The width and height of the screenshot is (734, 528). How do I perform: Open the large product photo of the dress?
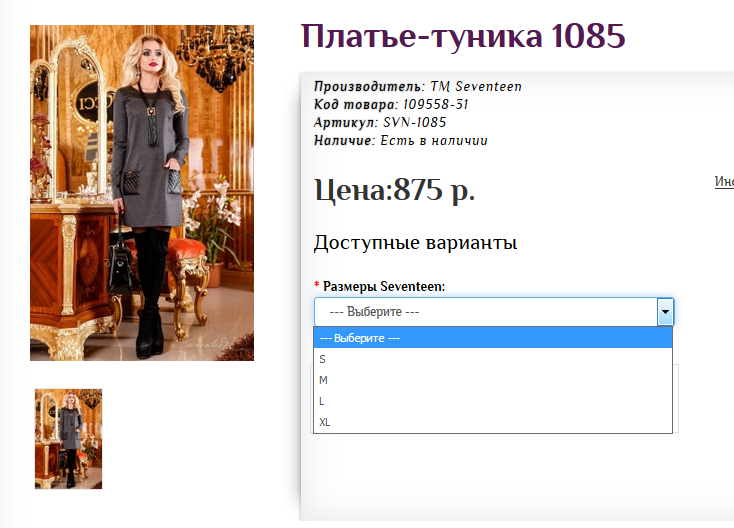[142, 192]
